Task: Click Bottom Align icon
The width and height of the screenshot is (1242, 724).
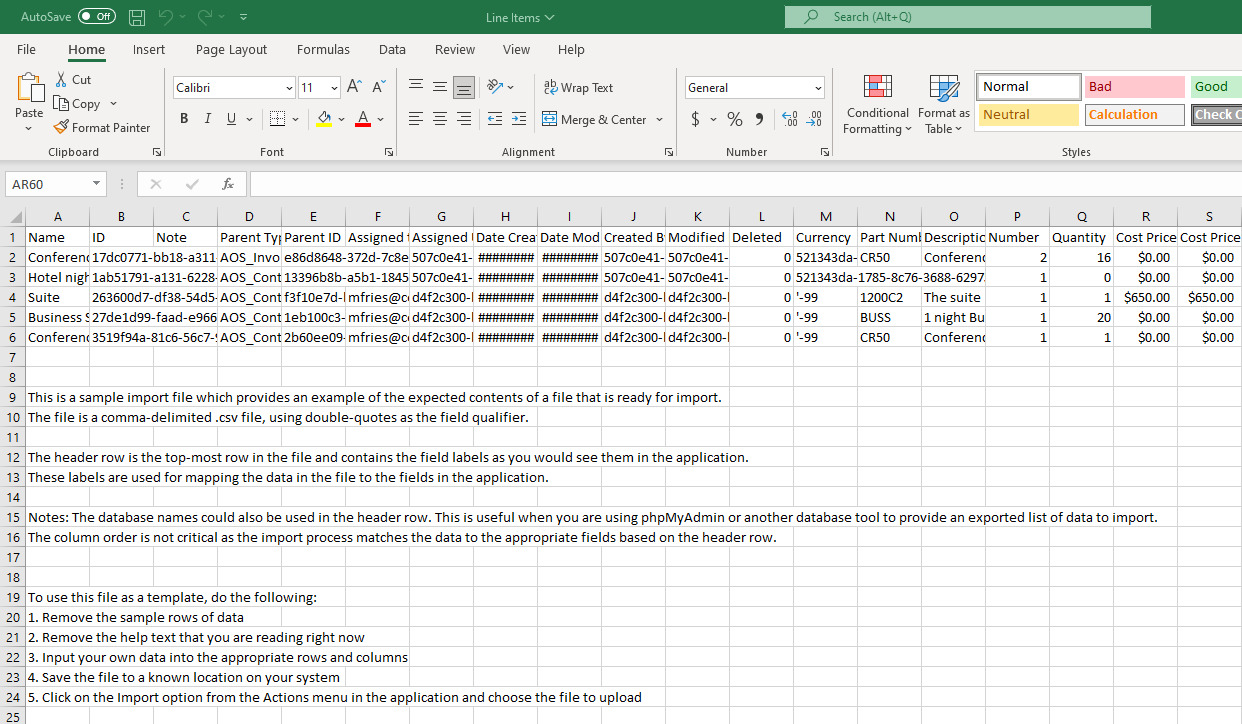Action: click(x=464, y=87)
